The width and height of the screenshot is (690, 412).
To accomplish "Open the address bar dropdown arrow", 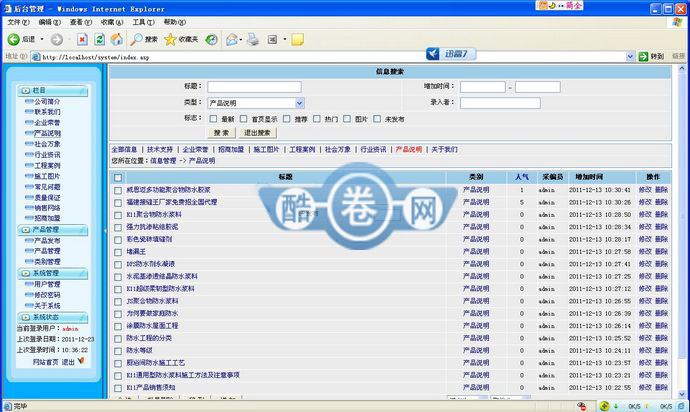I will [x=630, y=56].
